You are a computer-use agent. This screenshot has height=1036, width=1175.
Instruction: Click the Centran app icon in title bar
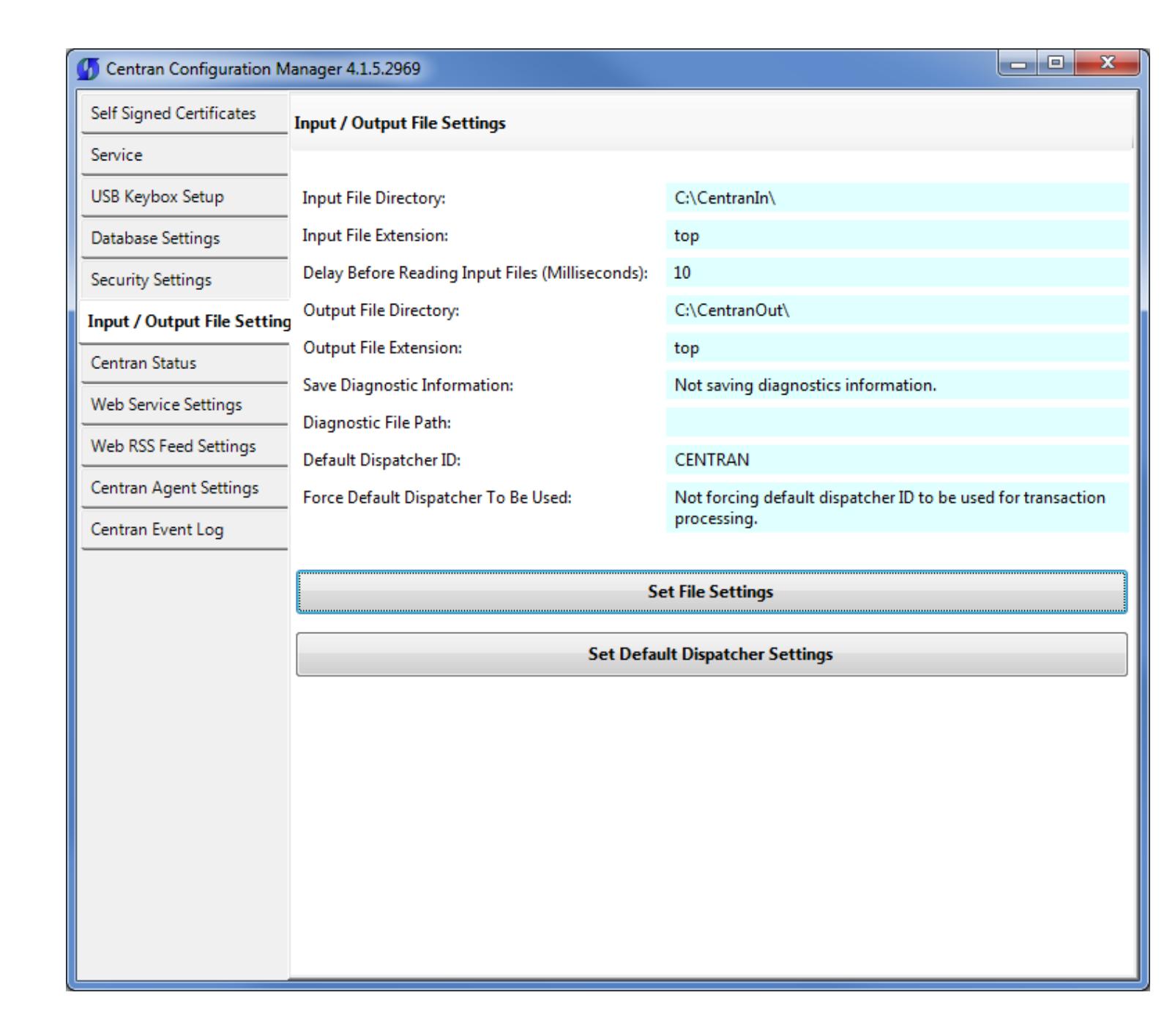point(88,70)
